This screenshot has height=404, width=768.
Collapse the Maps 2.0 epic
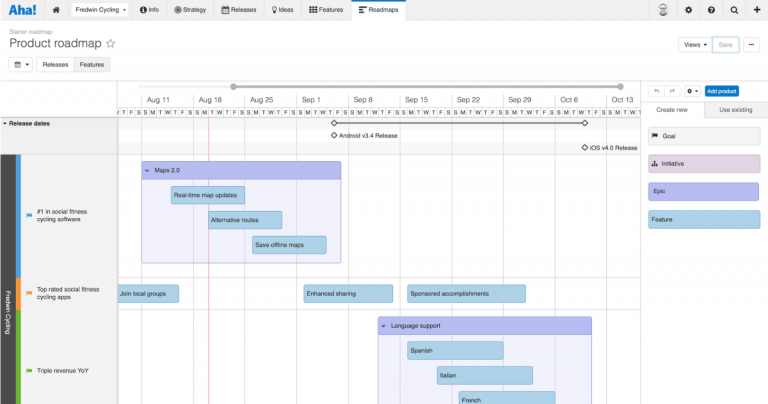147,170
